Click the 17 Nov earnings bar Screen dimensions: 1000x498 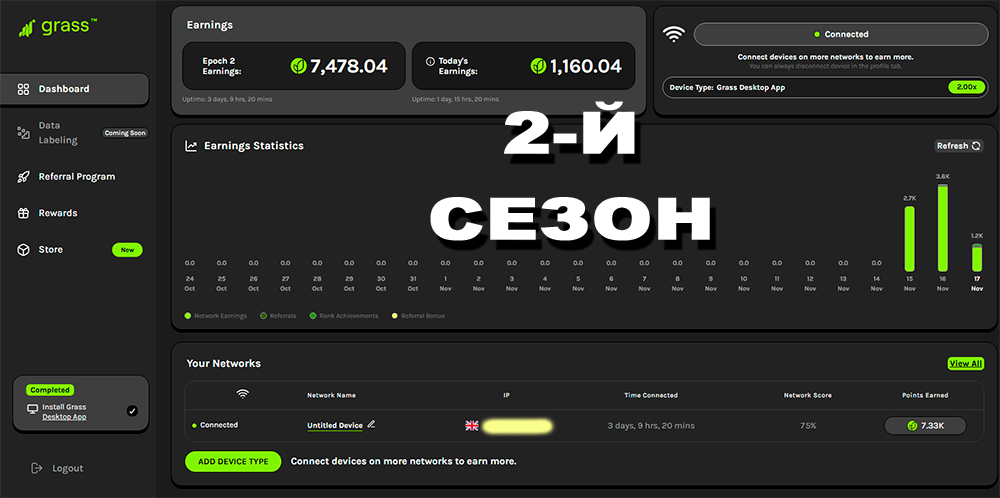point(976,258)
